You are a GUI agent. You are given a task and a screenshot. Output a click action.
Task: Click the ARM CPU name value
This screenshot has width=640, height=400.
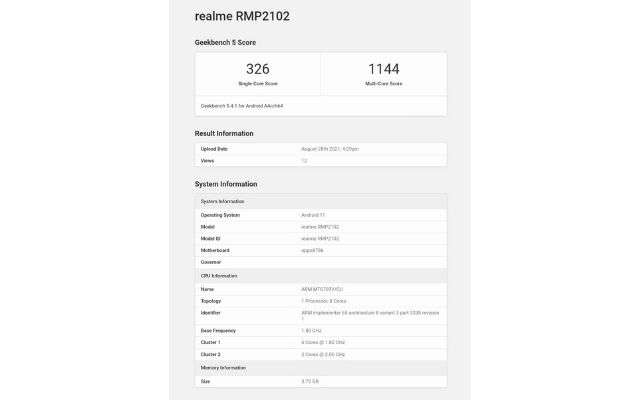[x=322, y=289]
